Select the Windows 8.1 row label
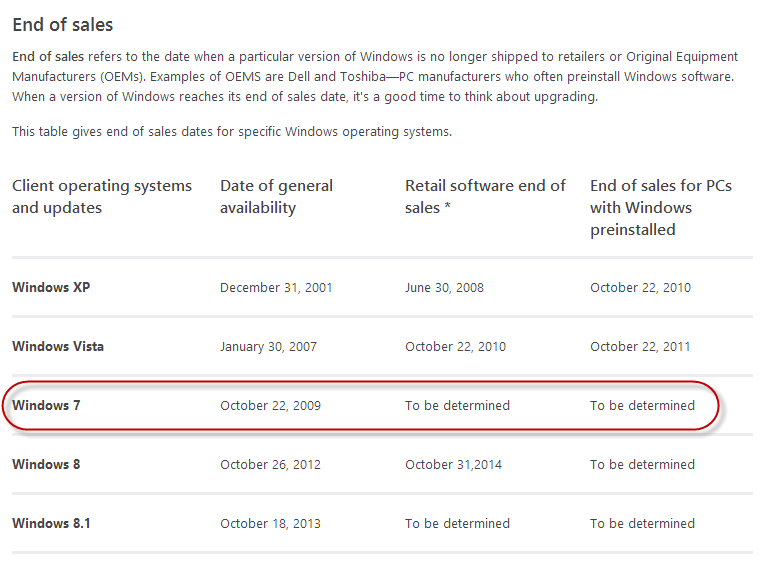772x574 pixels. tap(51, 524)
